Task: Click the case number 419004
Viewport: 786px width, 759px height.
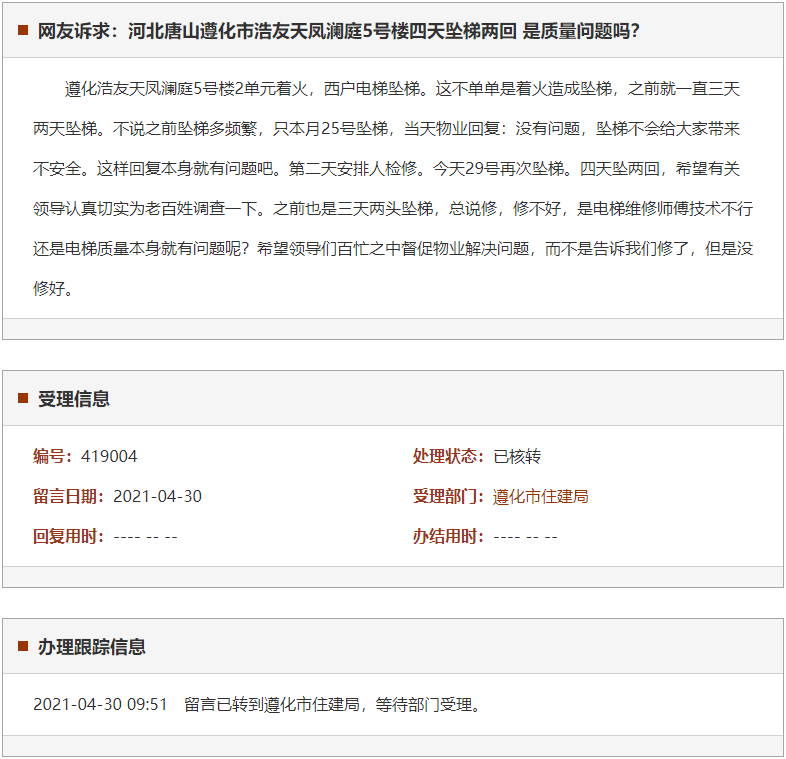Action: click(x=109, y=456)
